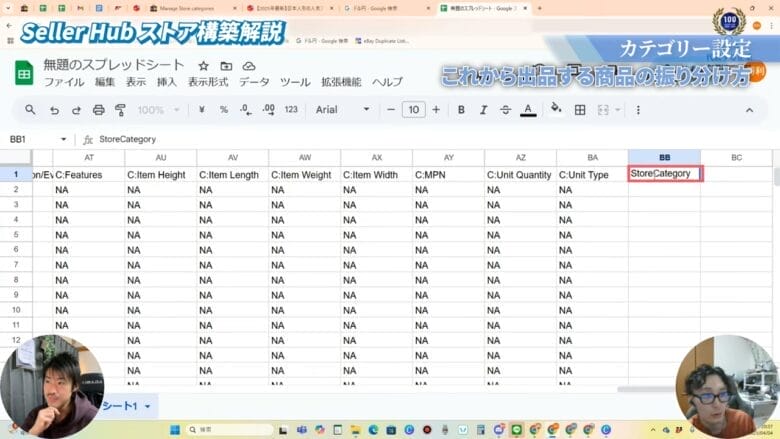
Task: Increase decimal places
Action: 269,110
